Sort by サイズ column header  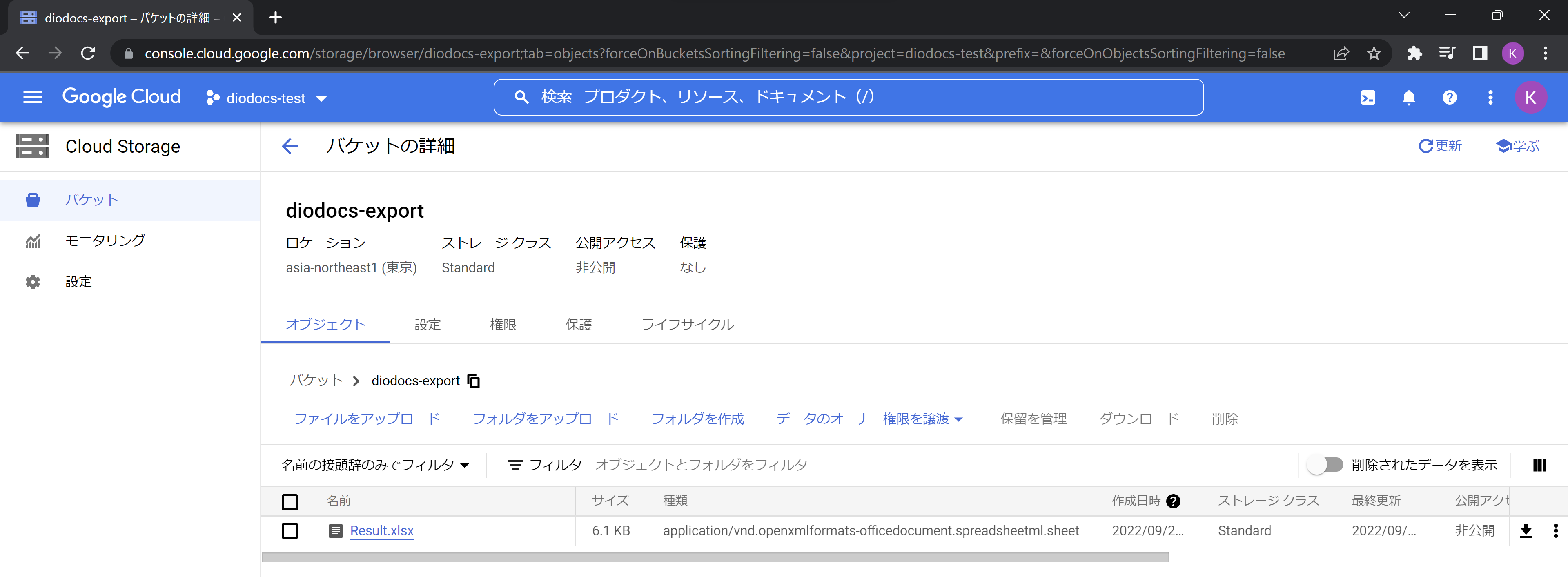pos(610,501)
